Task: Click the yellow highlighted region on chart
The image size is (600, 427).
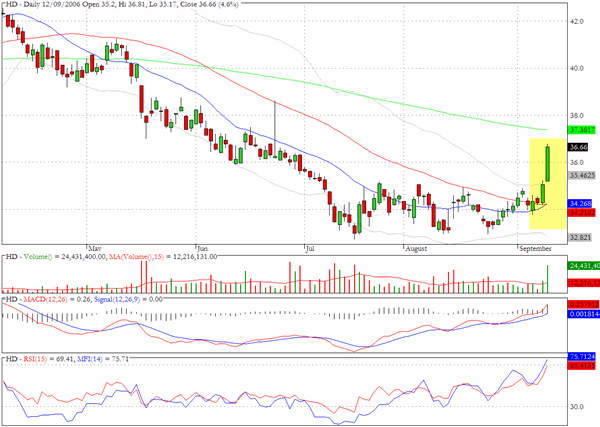Action: click(547, 184)
